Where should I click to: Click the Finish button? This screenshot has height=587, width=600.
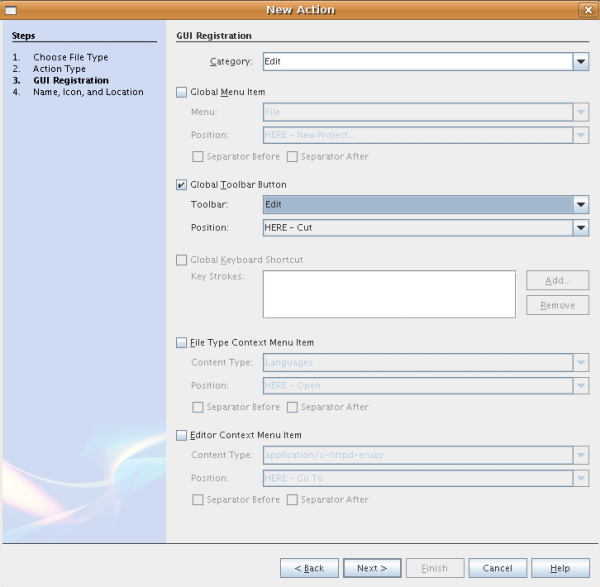pos(435,568)
